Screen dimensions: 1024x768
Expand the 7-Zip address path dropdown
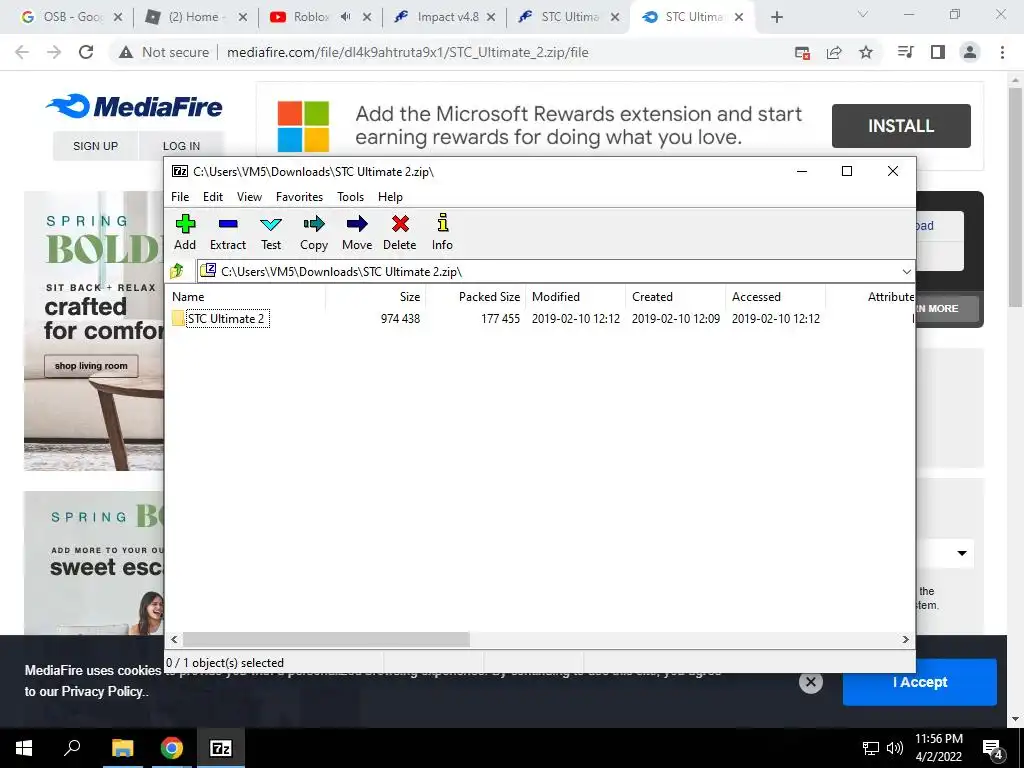[906, 272]
